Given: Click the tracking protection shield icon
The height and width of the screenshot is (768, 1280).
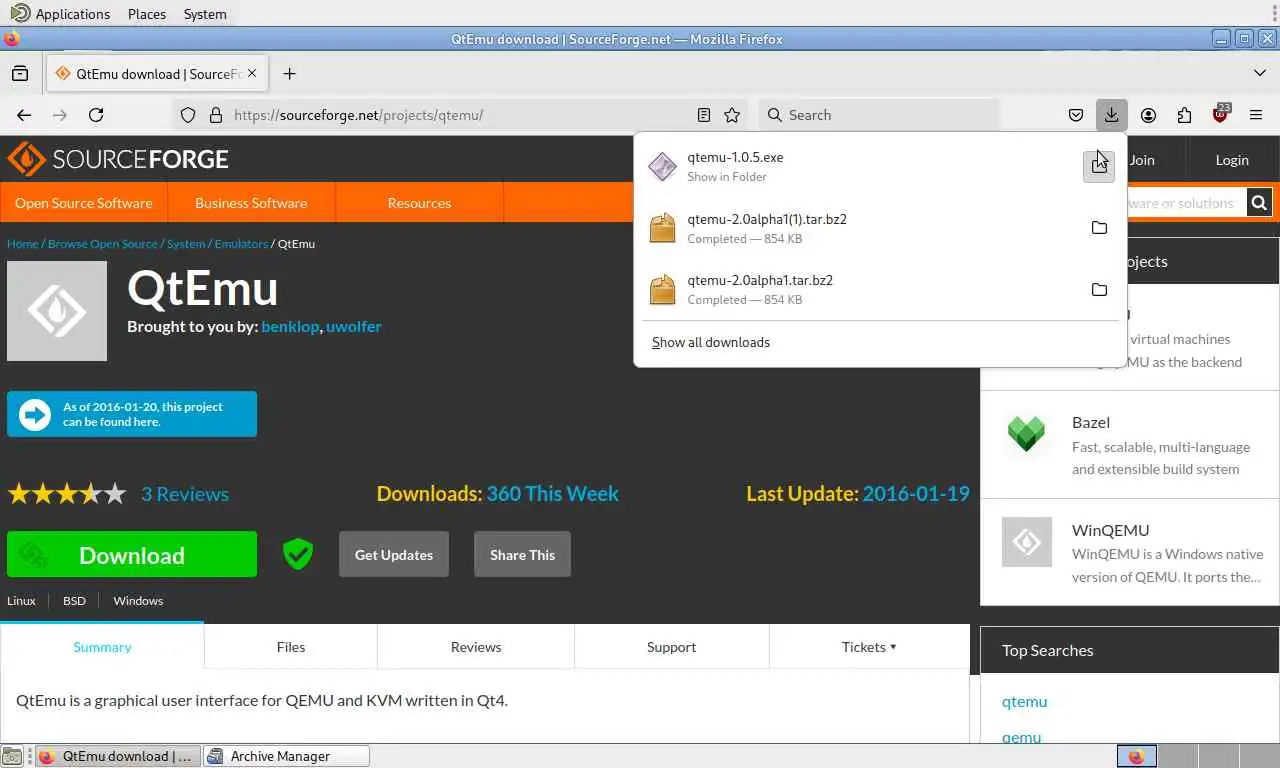Looking at the screenshot, I should [x=188, y=115].
